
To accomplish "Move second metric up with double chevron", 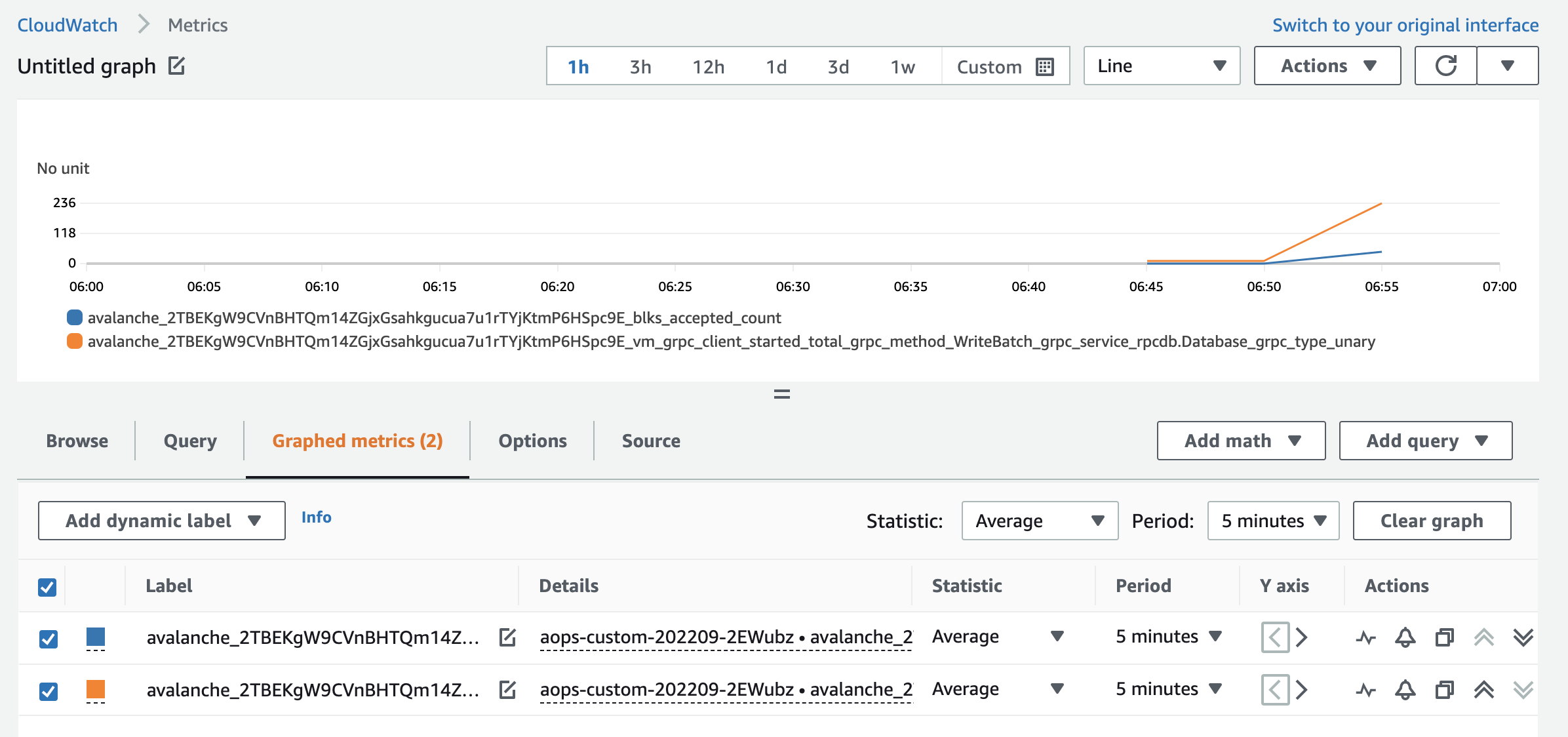I will [x=1484, y=690].
